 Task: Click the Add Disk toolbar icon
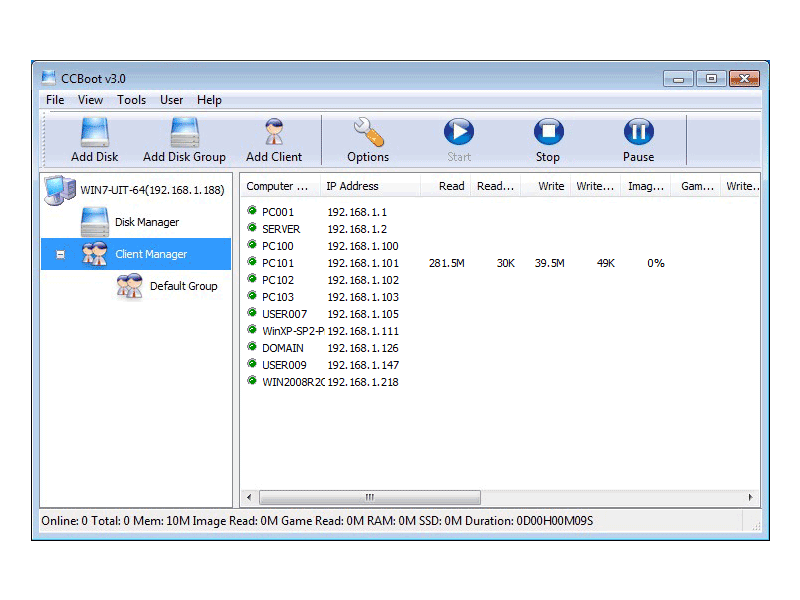click(94, 132)
